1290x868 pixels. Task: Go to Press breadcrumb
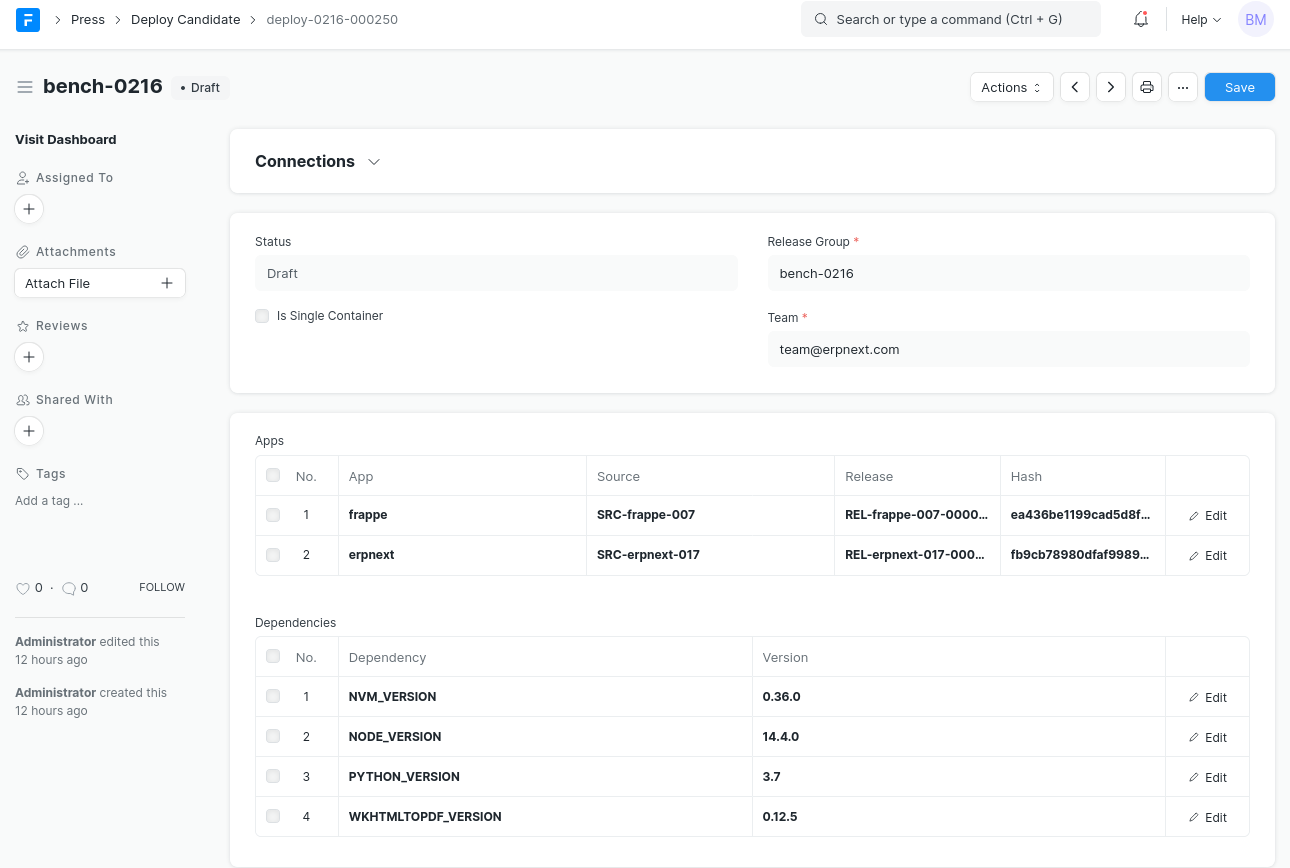tap(88, 20)
